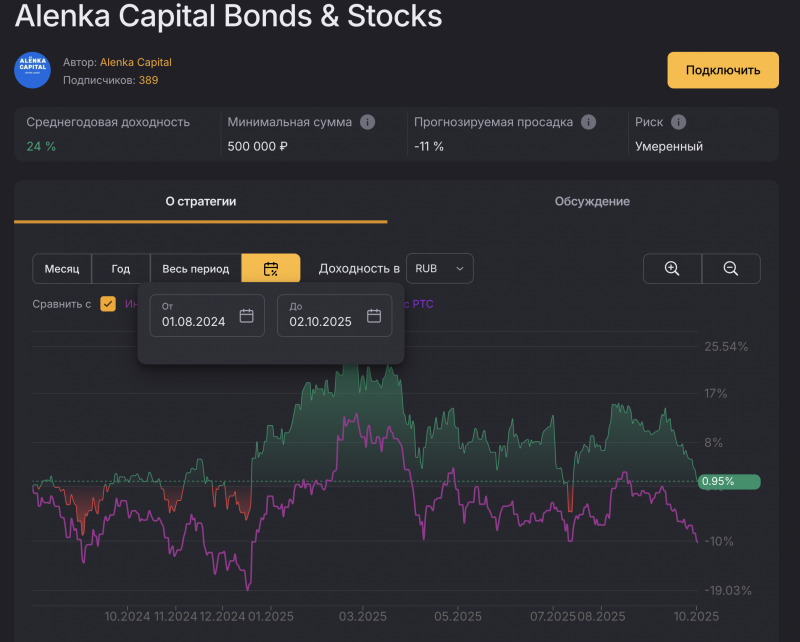
Task: Click calendar icon in the 'От' date field
Action: point(246,316)
